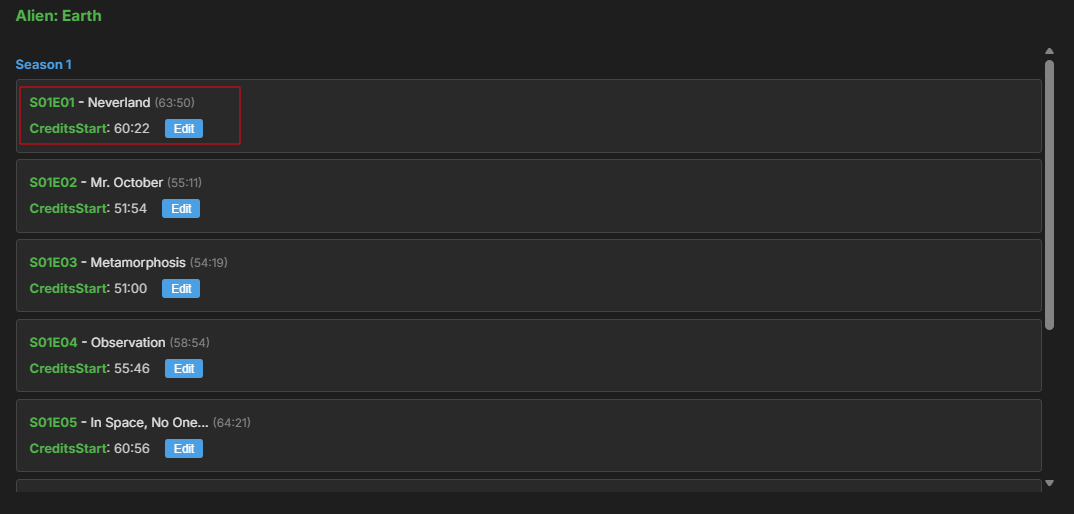Click Edit button for Neverland episode
This screenshot has width=1074, height=514.
pyautogui.click(x=184, y=129)
